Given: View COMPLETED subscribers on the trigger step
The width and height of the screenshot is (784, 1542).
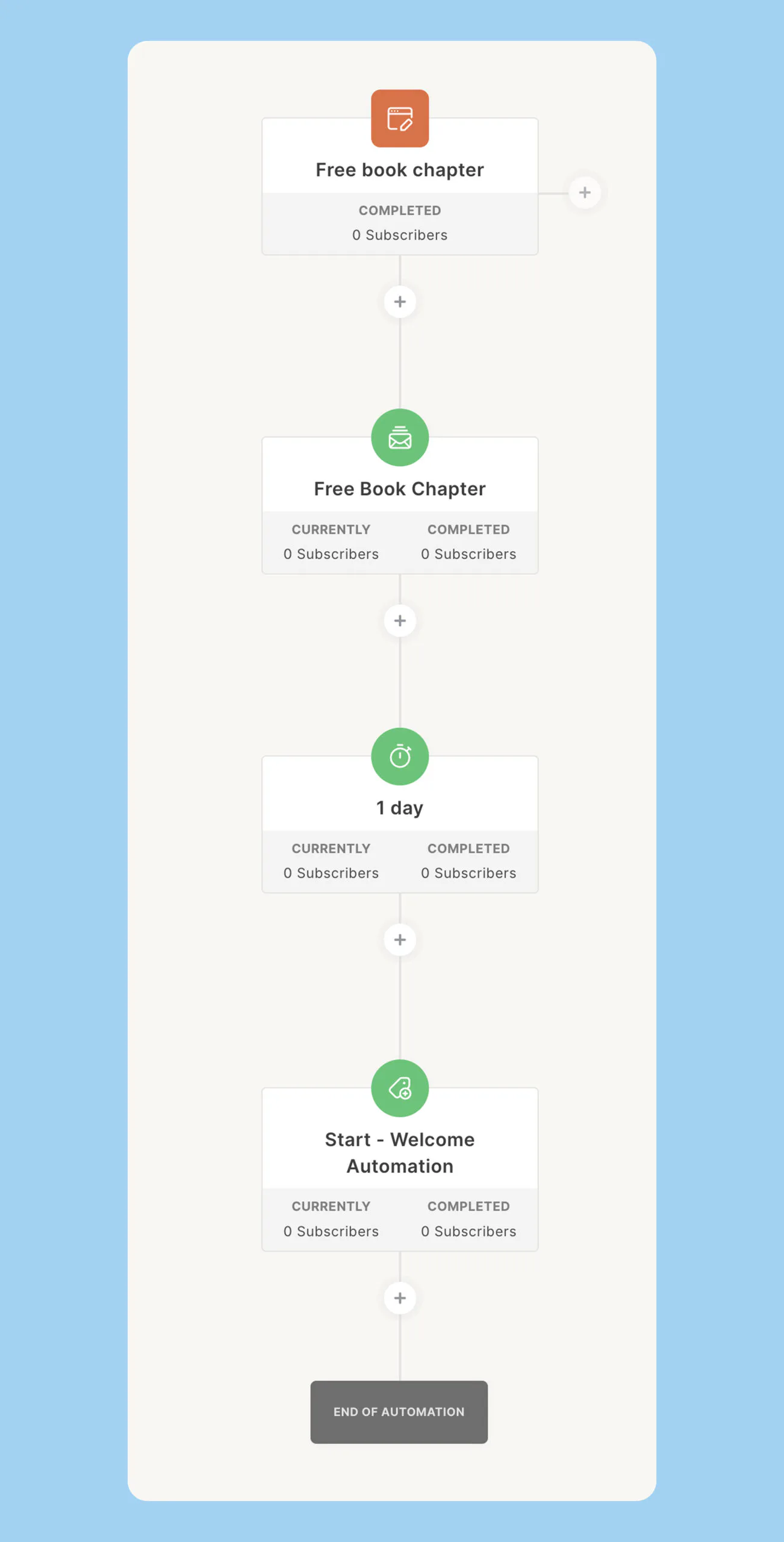Looking at the screenshot, I should point(400,223).
